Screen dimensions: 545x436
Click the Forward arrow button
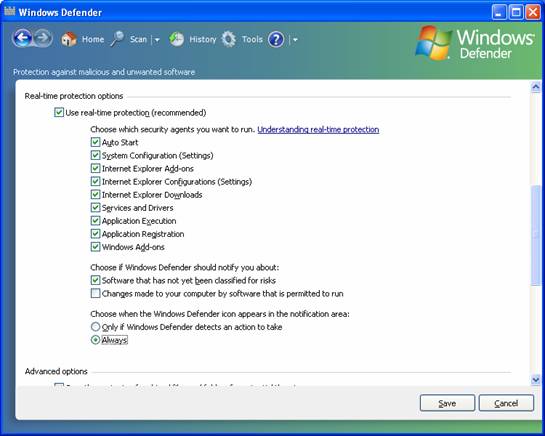click(x=43, y=38)
